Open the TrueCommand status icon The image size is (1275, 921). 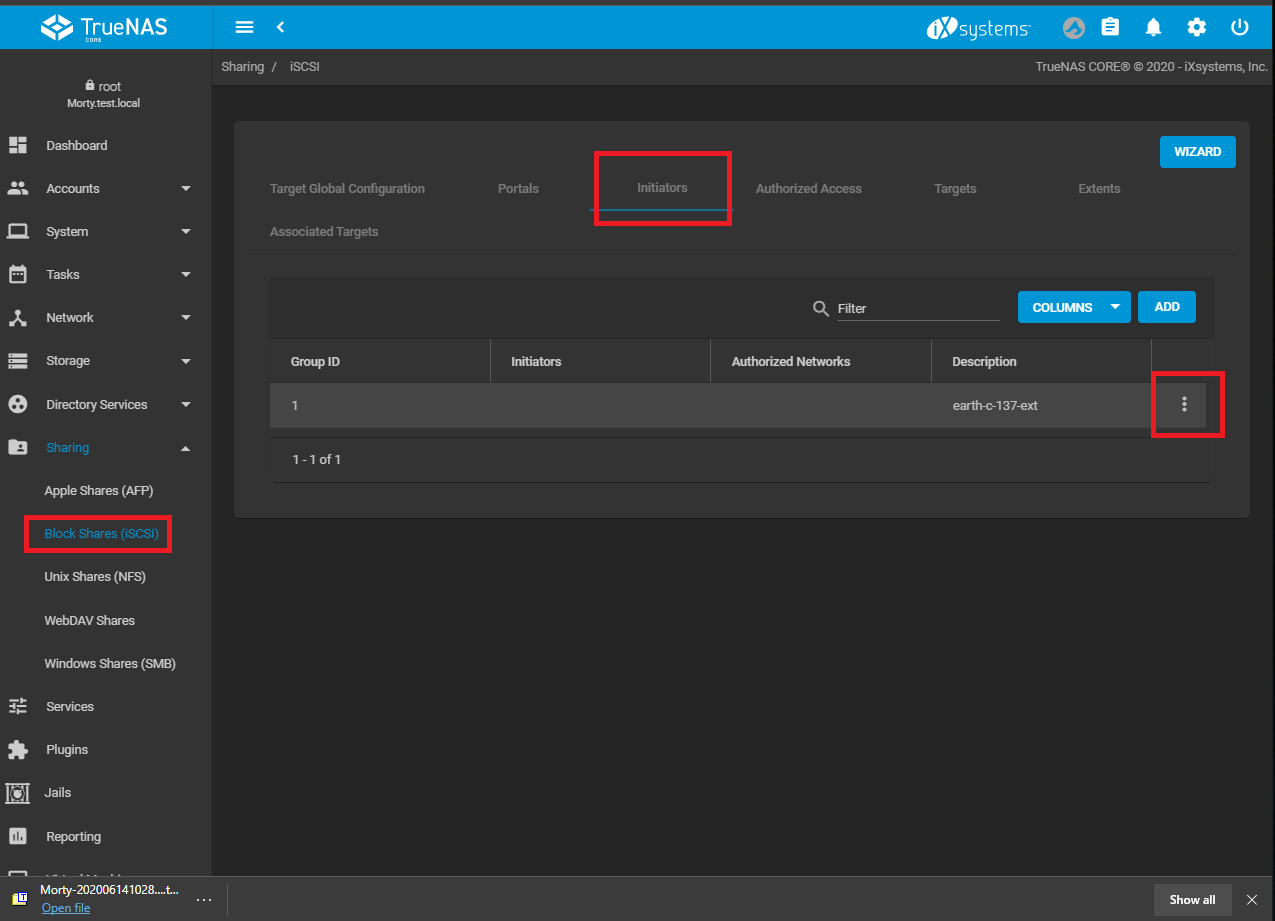[x=1073, y=28]
